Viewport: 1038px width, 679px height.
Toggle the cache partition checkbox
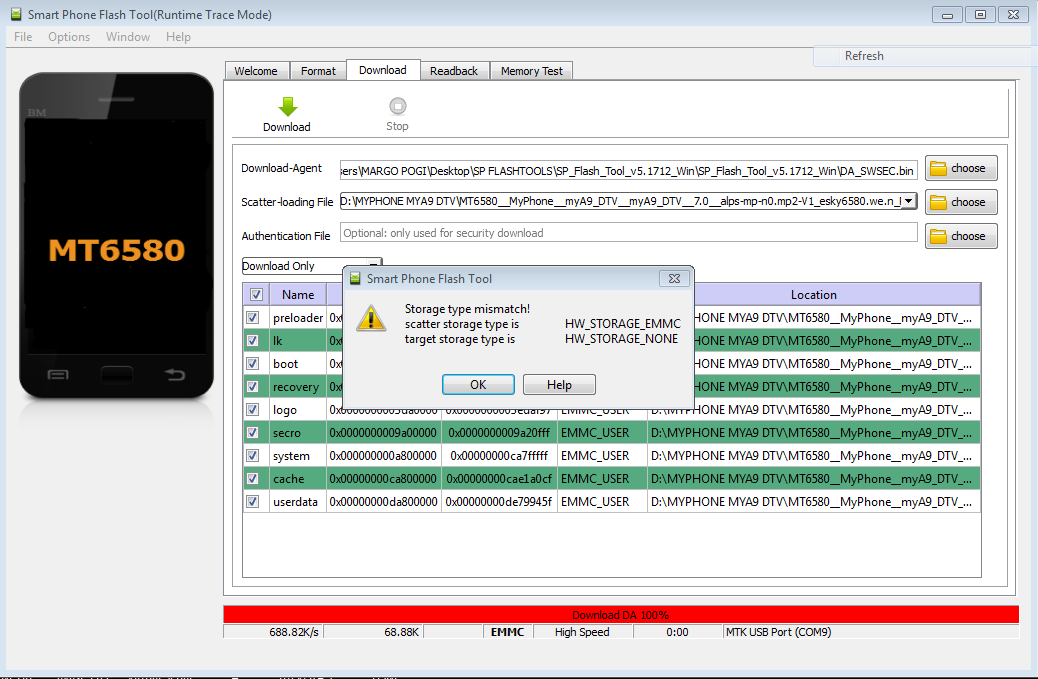coord(253,478)
